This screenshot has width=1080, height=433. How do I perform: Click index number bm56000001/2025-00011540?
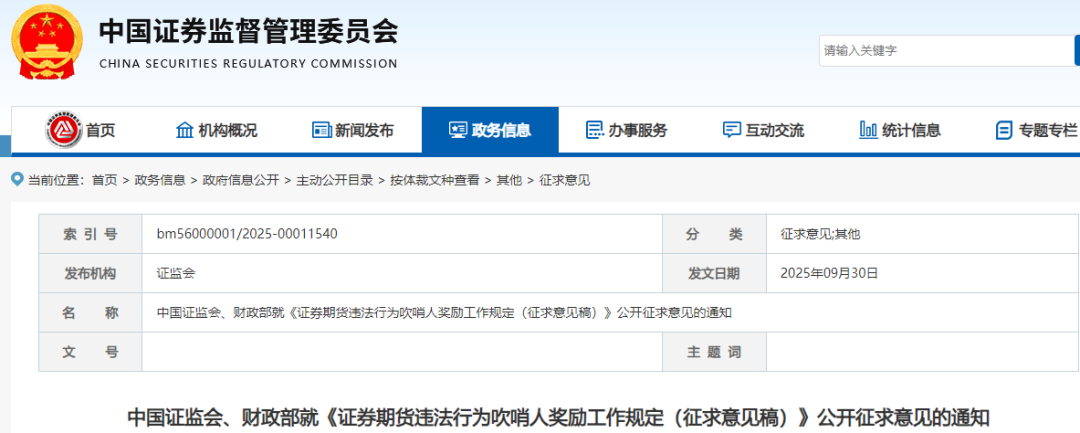point(247,234)
